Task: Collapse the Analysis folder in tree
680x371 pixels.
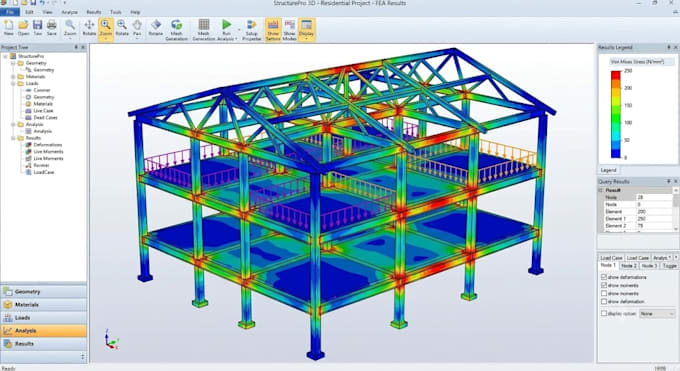Action: [x=13, y=125]
